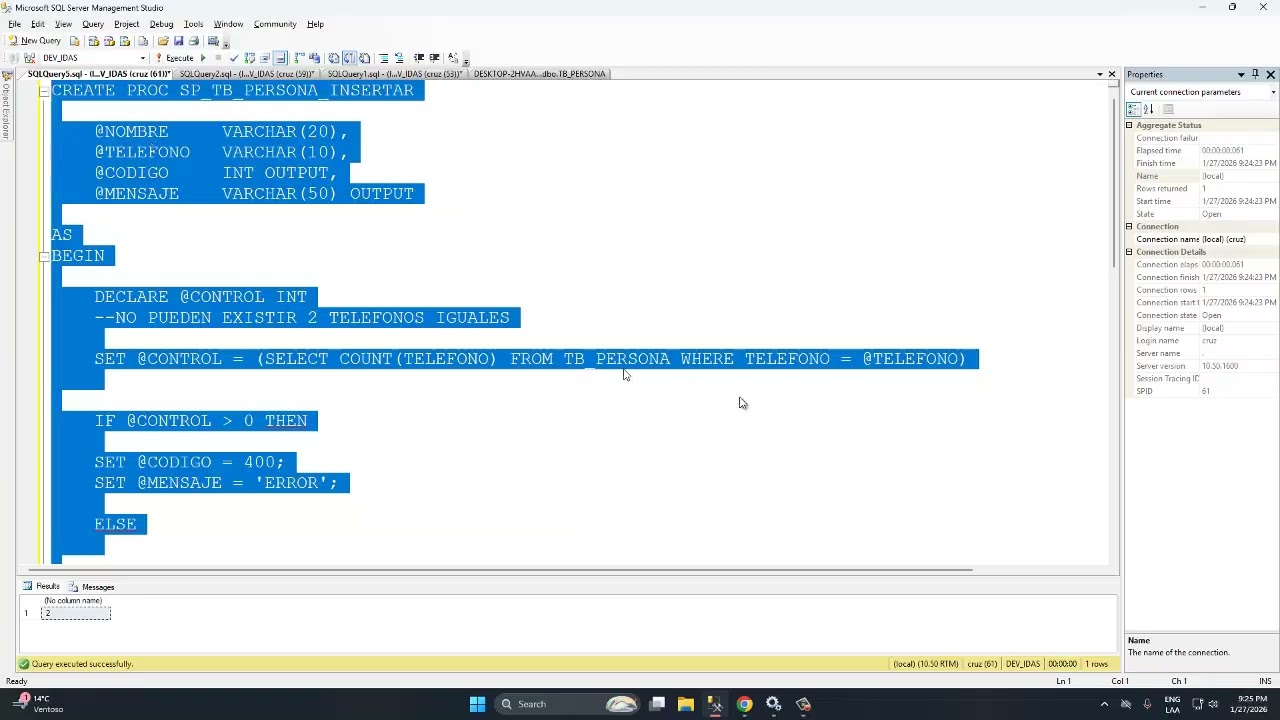Switch to the SQLQuery1.sql tab
This screenshot has height=720, width=1280.
click(394, 74)
